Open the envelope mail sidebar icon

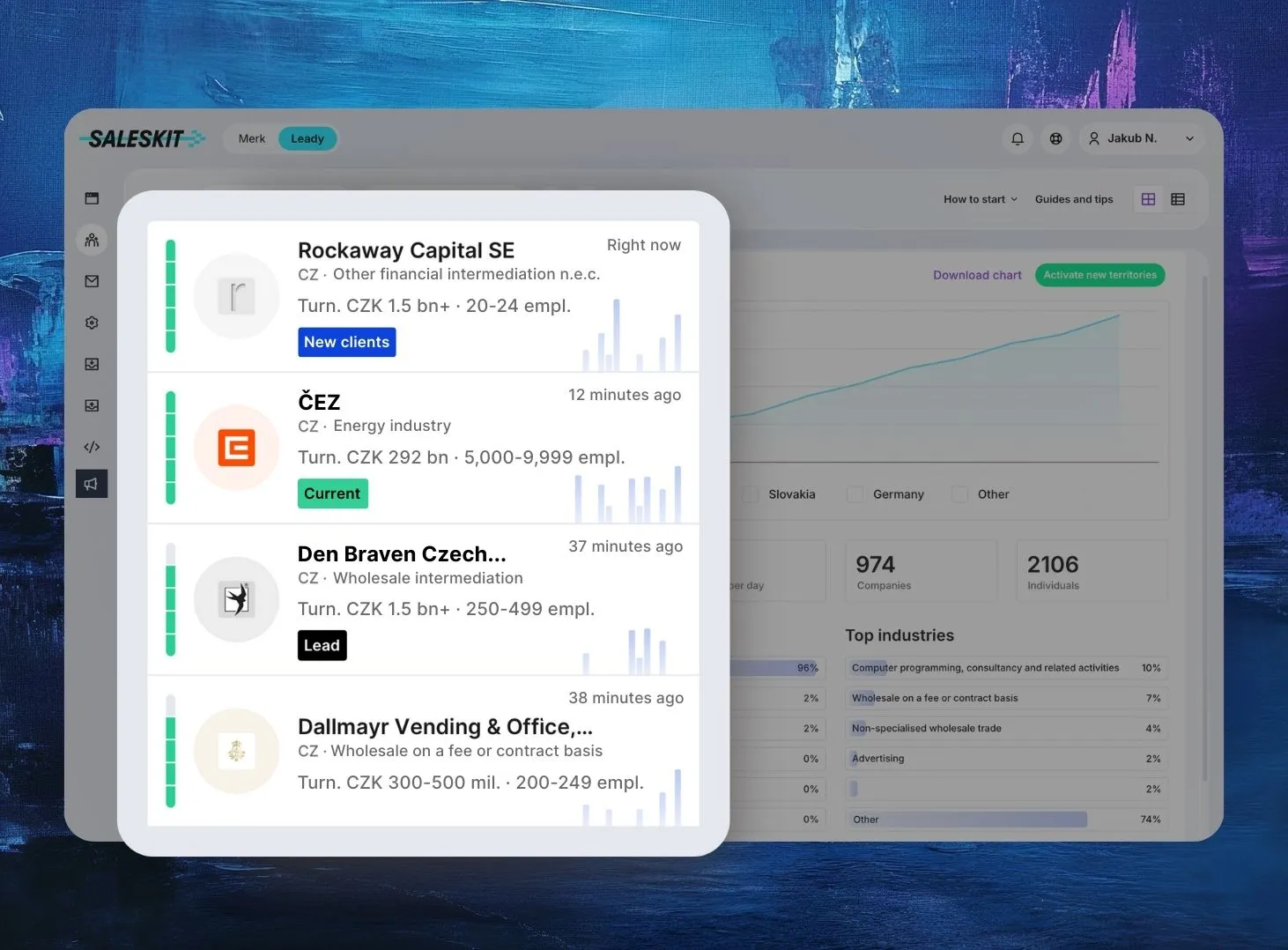pyautogui.click(x=92, y=281)
